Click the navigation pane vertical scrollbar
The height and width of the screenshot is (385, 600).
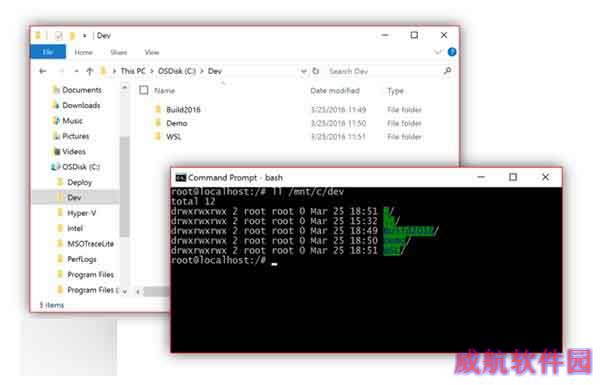(124, 187)
